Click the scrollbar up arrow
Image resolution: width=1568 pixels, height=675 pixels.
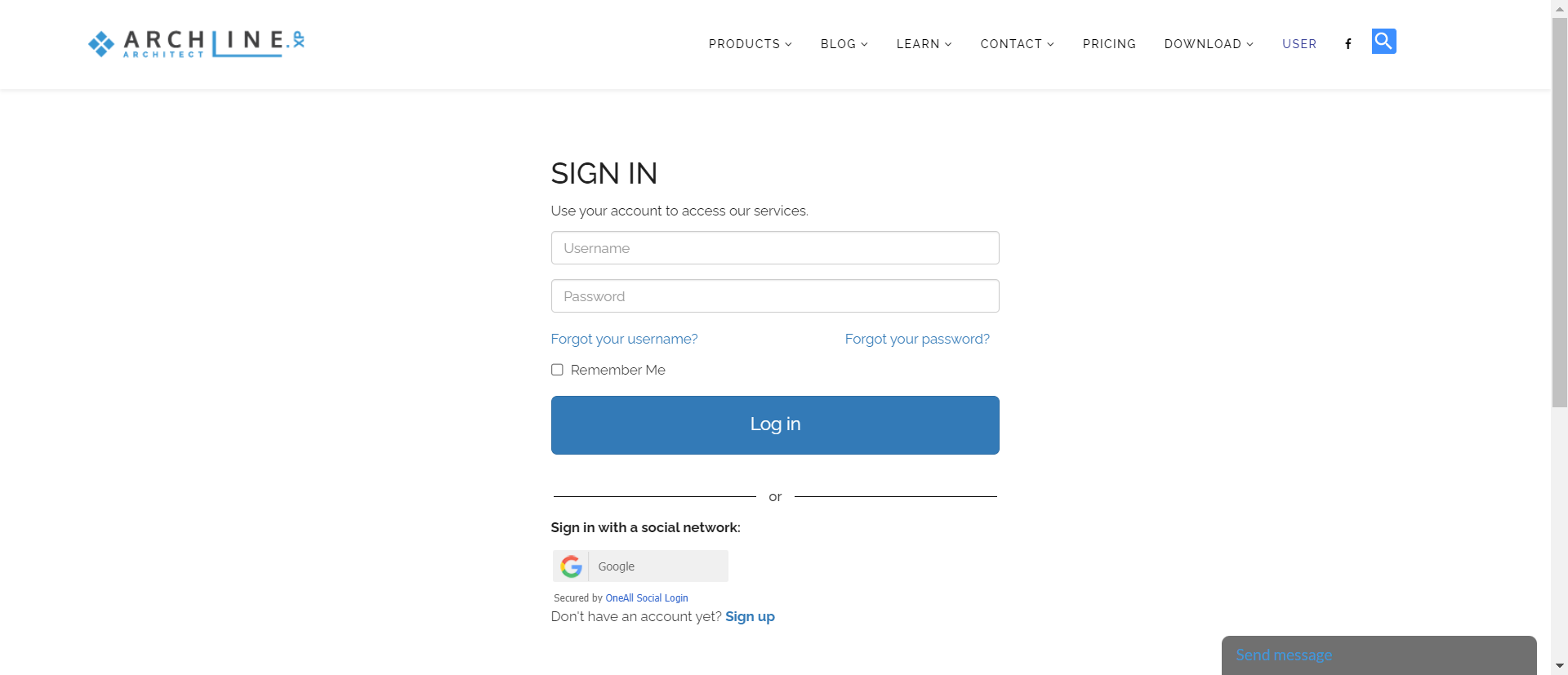click(x=1560, y=7)
